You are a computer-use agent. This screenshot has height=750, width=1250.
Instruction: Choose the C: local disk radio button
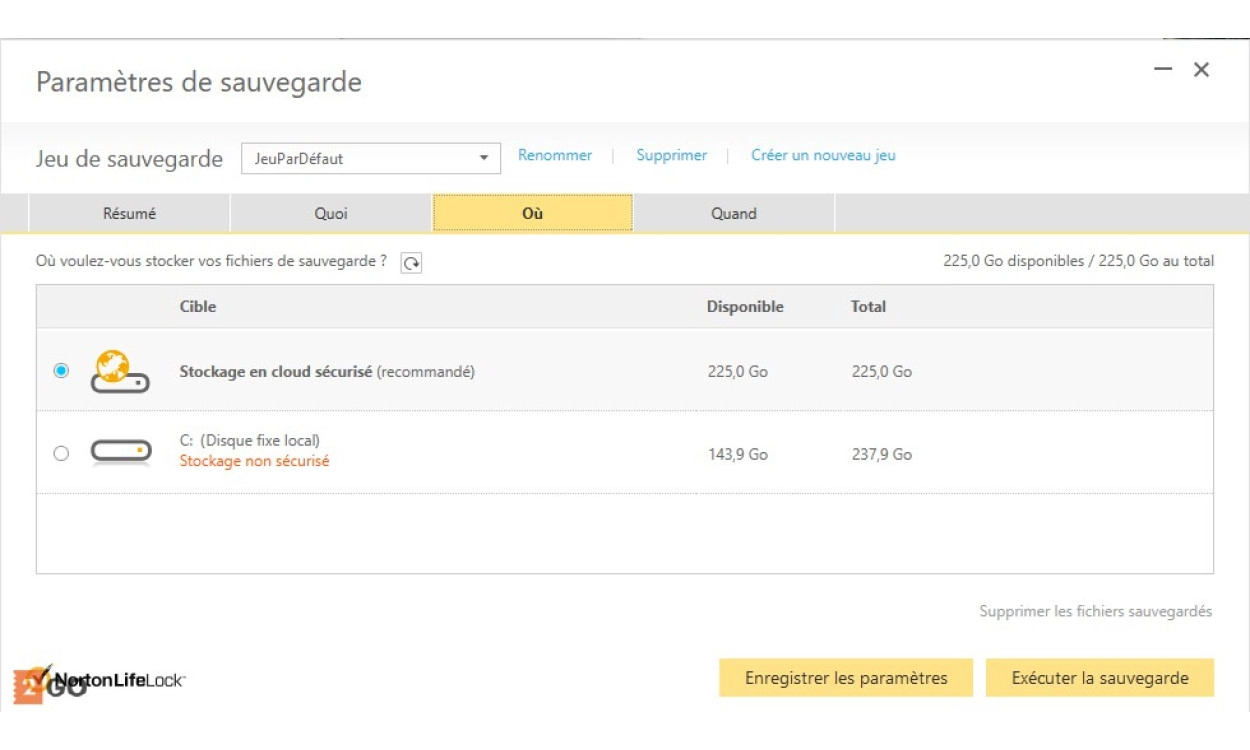(61, 453)
